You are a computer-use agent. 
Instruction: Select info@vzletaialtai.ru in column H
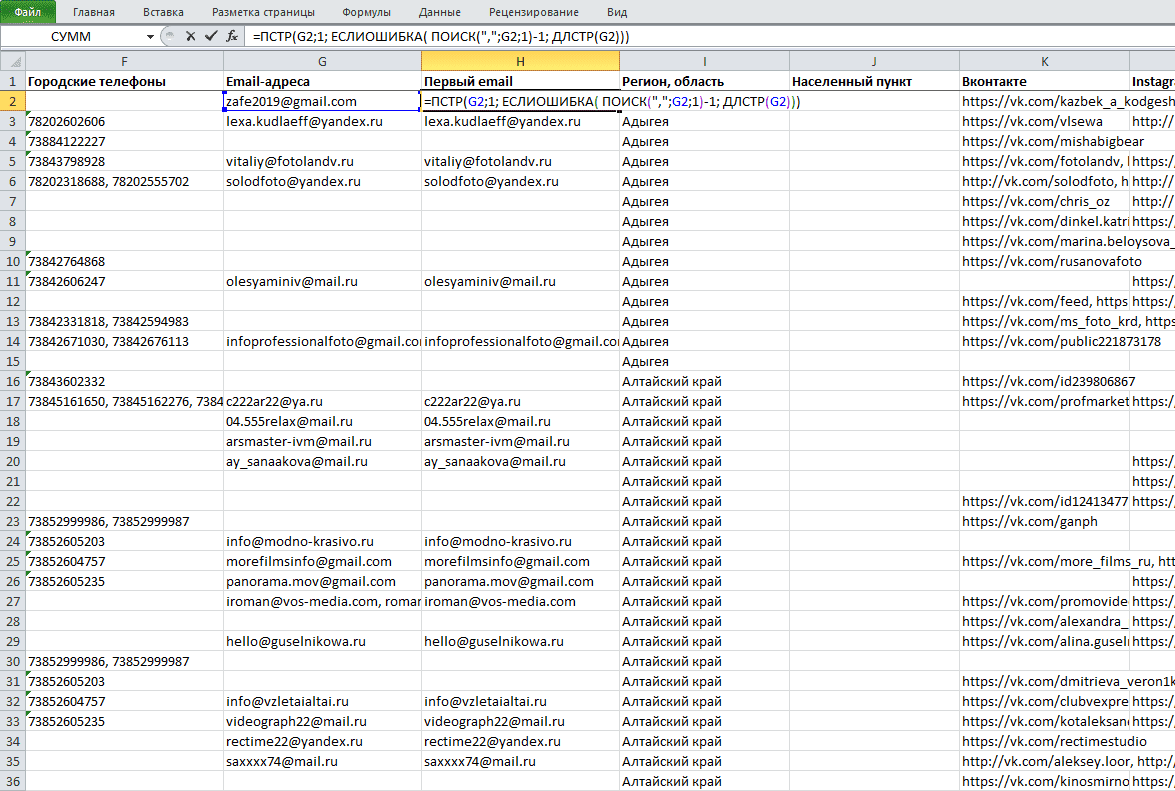click(x=520, y=701)
